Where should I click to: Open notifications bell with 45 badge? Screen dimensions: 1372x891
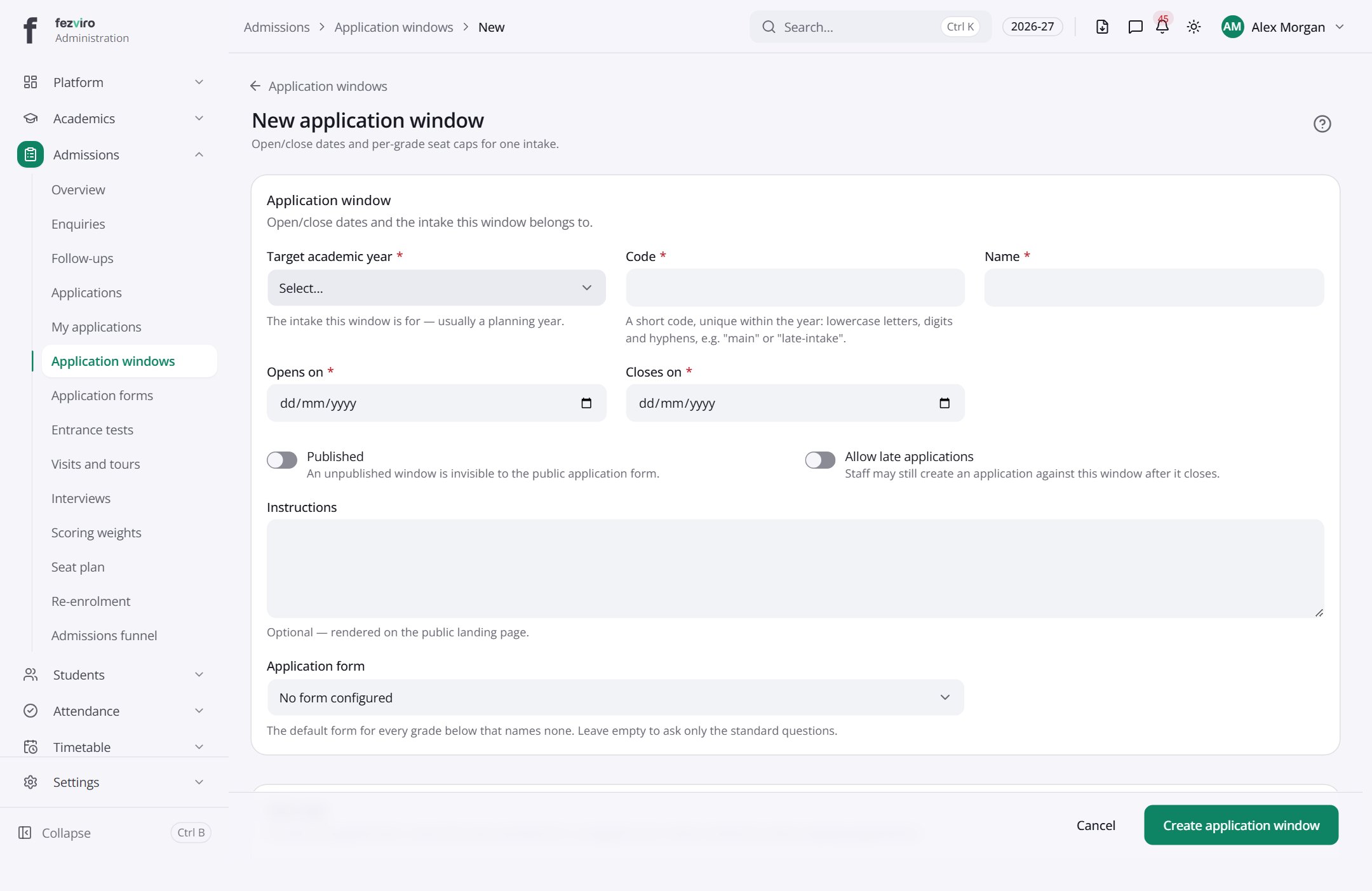(1162, 26)
